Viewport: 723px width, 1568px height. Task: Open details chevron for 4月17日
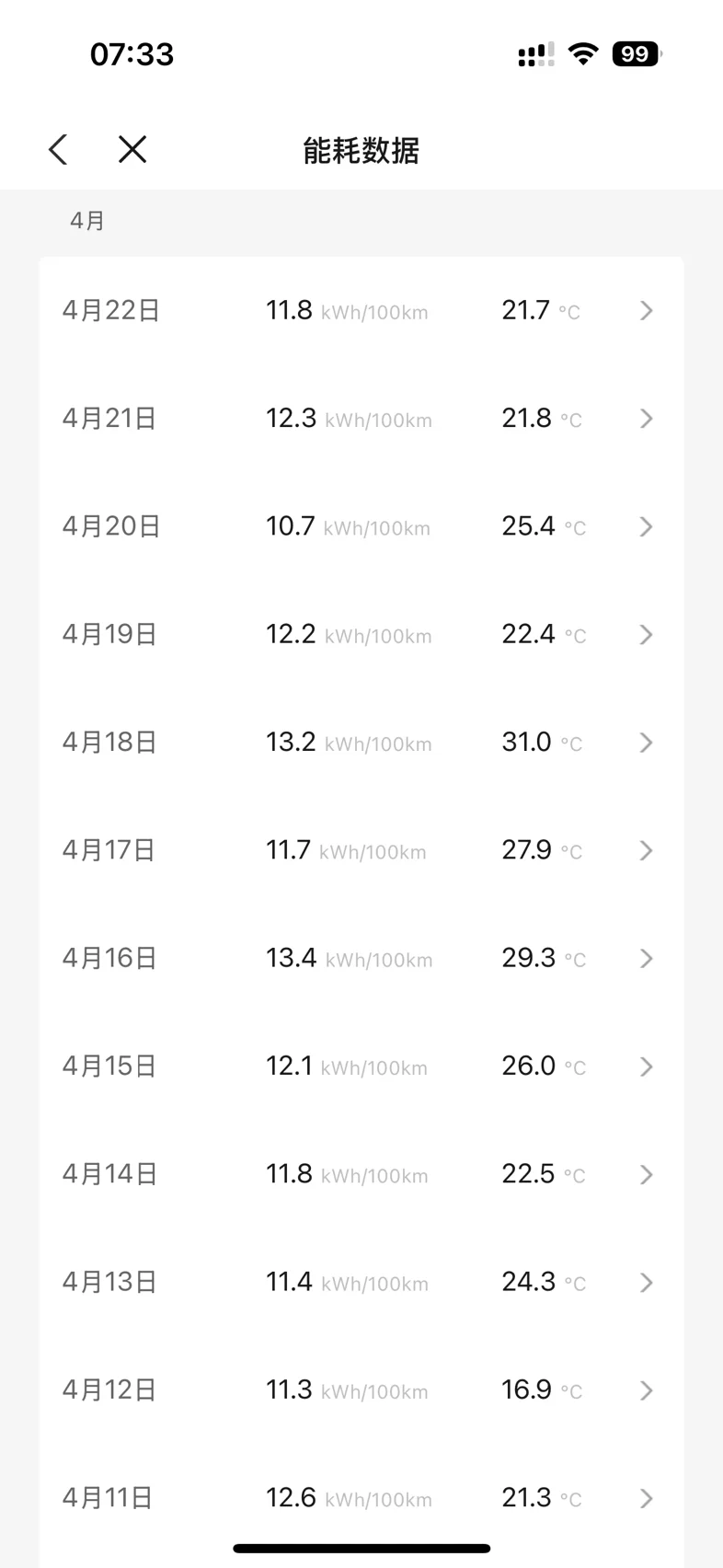point(646,850)
